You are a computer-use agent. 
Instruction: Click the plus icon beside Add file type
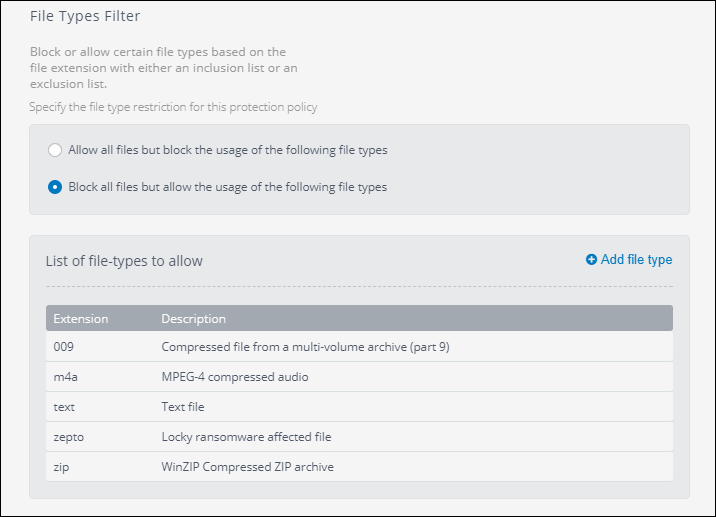(x=591, y=260)
